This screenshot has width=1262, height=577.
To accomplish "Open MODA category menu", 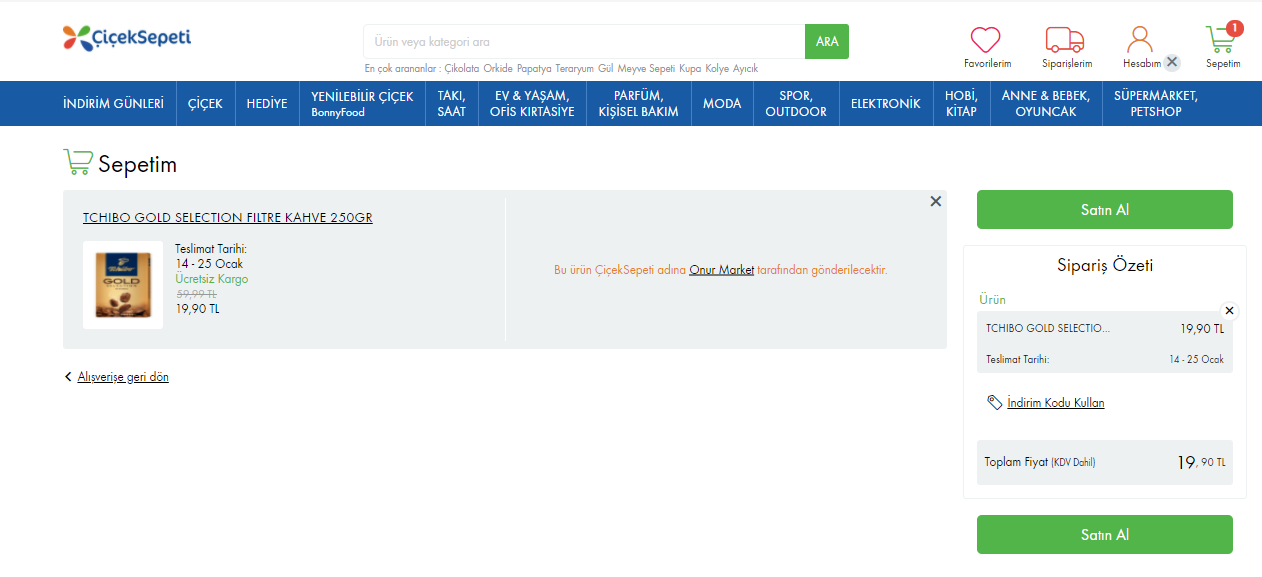I will [x=722, y=104].
